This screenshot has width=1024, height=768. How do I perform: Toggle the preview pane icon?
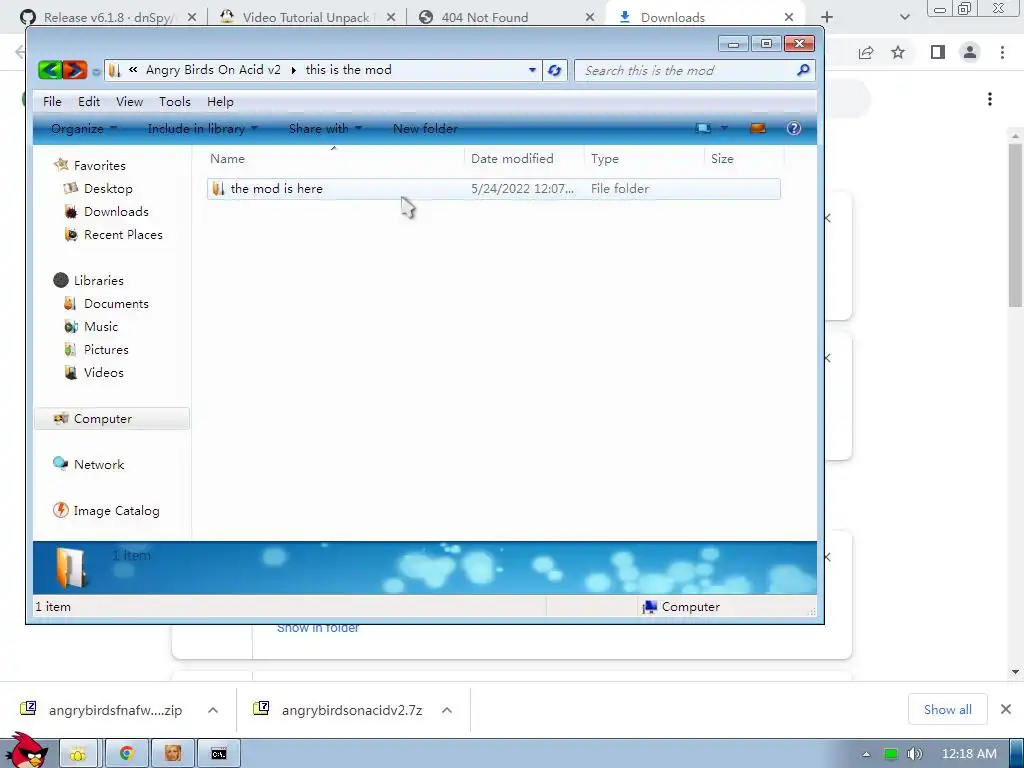(758, 129)
